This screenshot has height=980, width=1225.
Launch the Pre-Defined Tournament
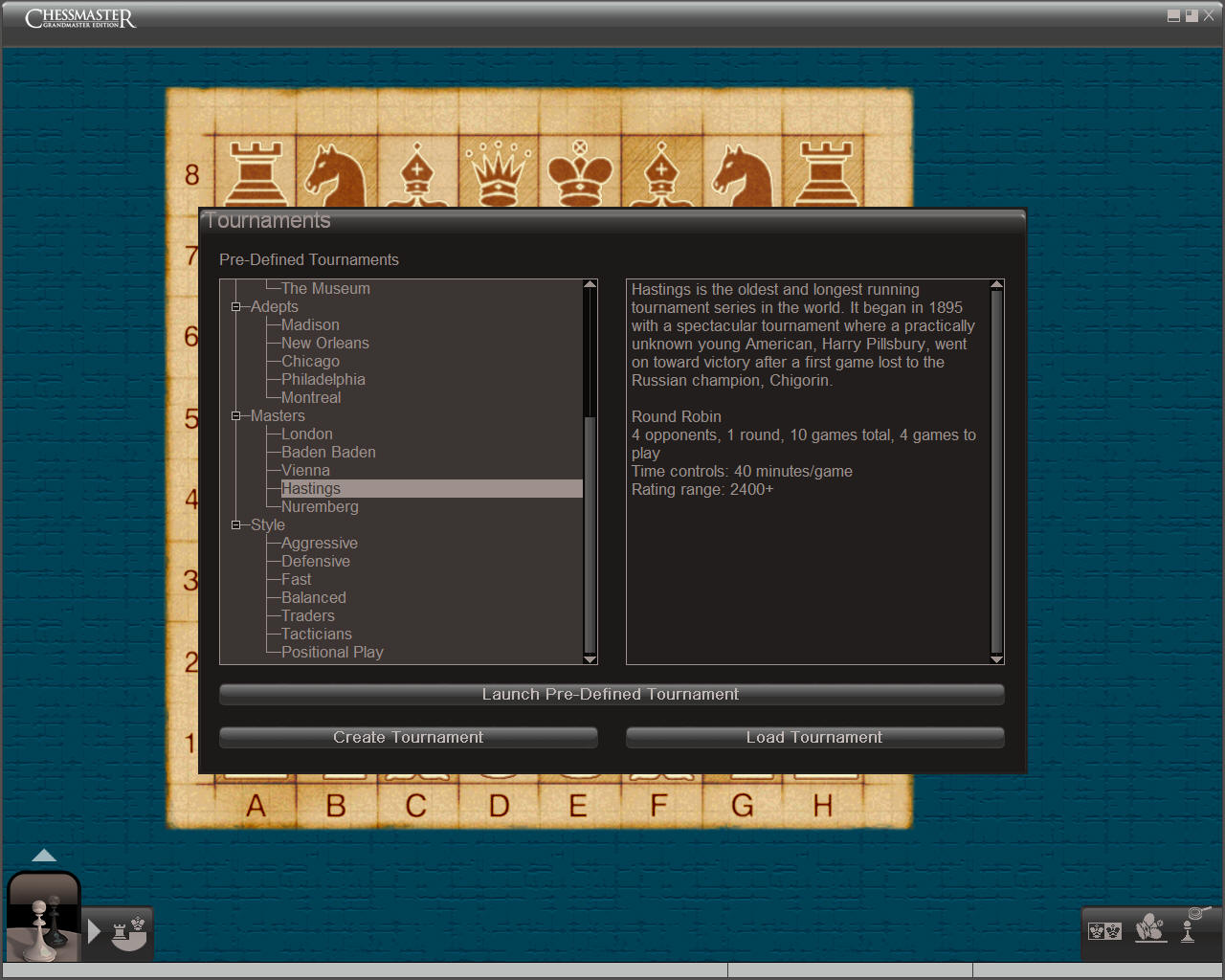[611, 695]
